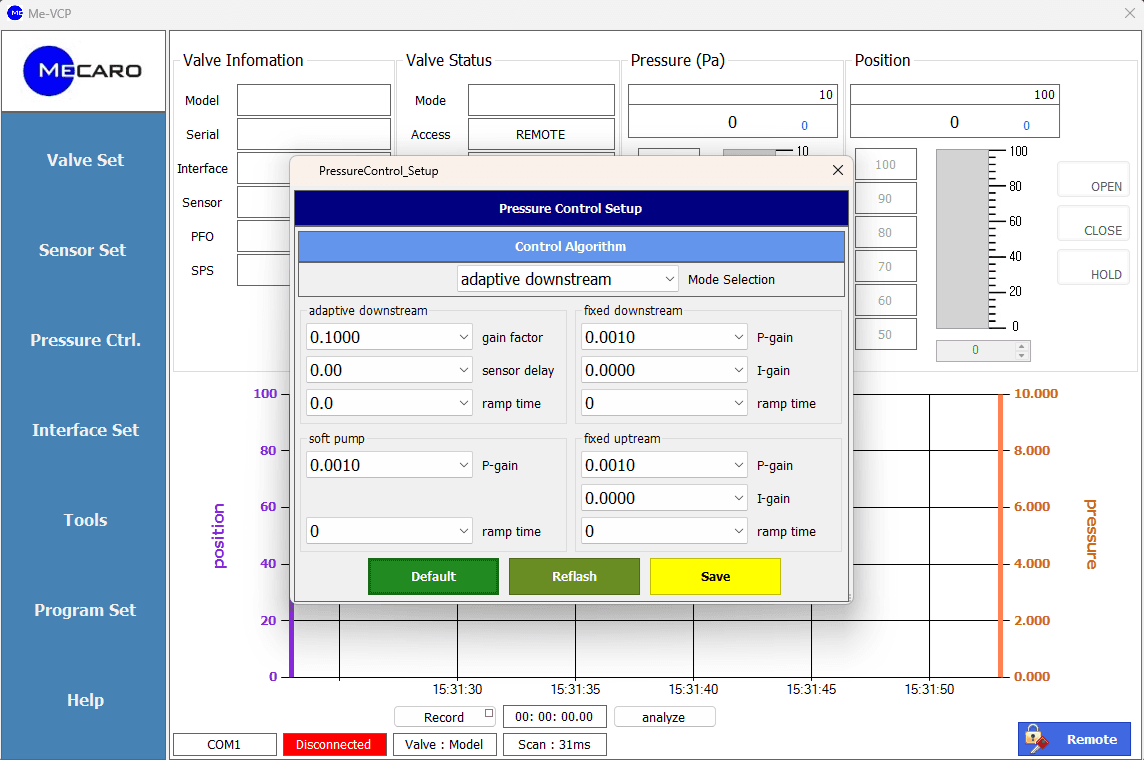Navigate to Interface Set

click(85, 429)
